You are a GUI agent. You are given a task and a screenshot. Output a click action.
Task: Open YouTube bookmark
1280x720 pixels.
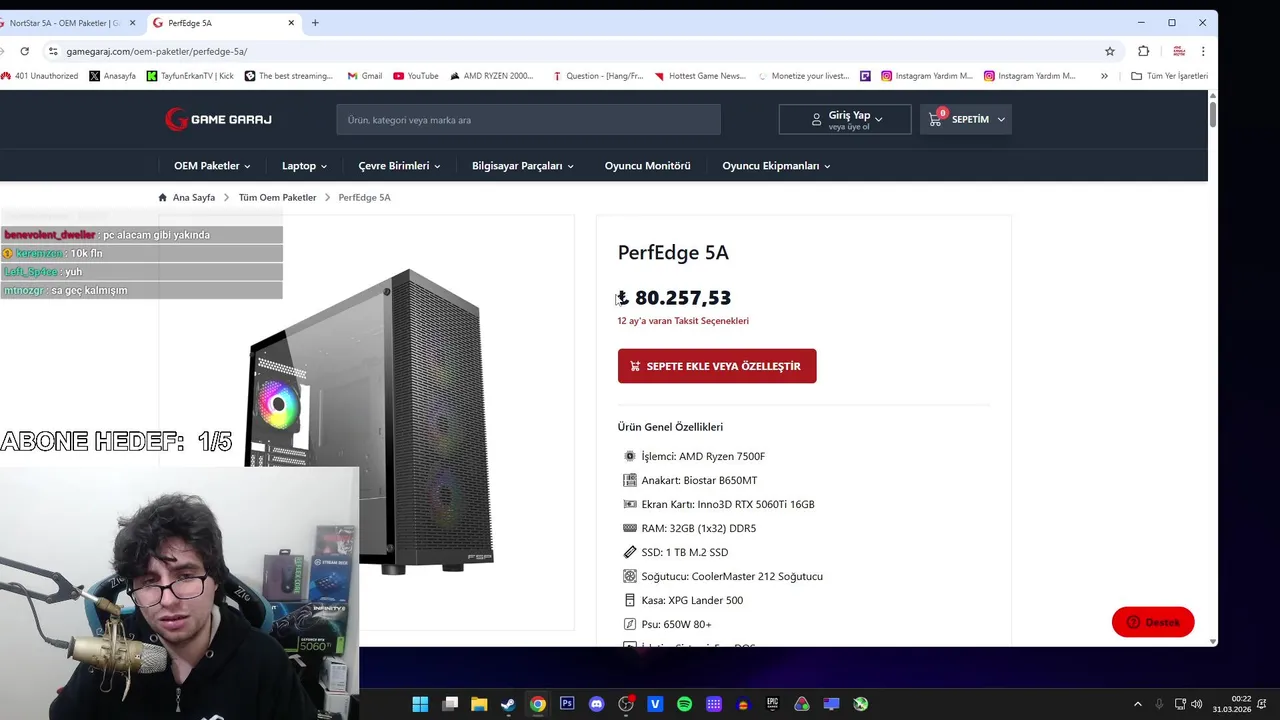click(415, 76)
